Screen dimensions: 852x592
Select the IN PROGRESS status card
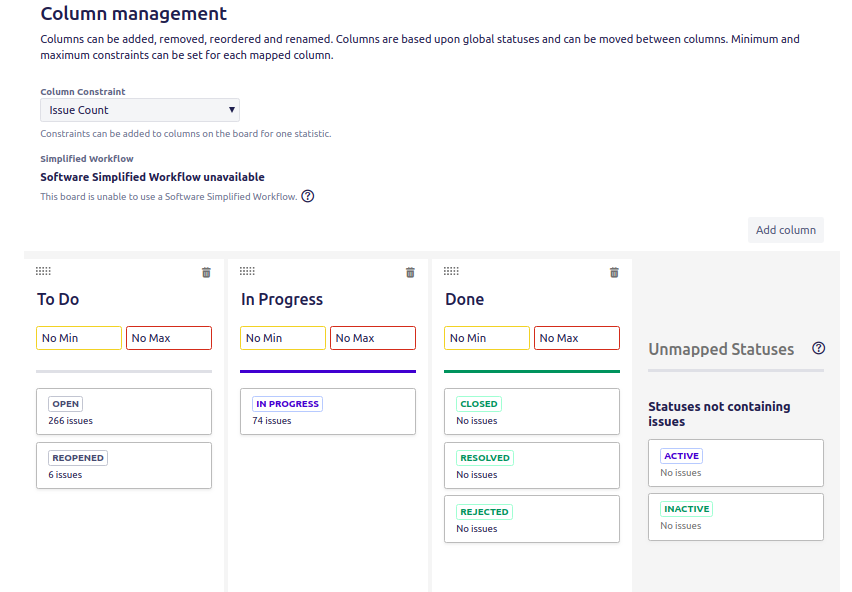point(328,412)
